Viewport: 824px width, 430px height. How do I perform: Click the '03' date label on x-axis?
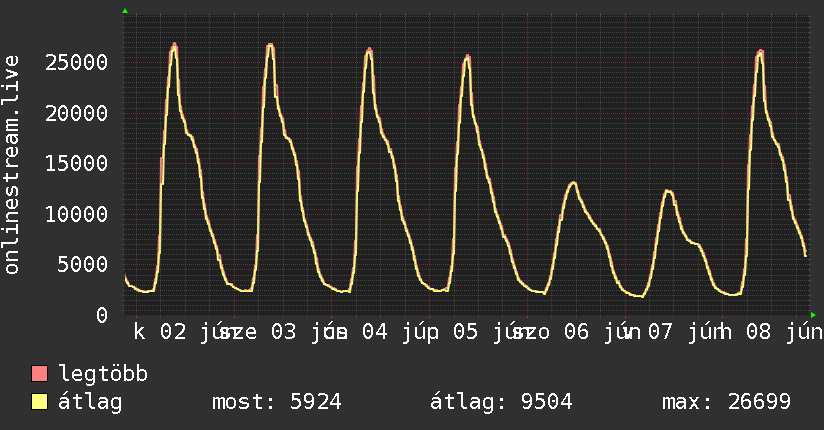(x=284, y=332)
